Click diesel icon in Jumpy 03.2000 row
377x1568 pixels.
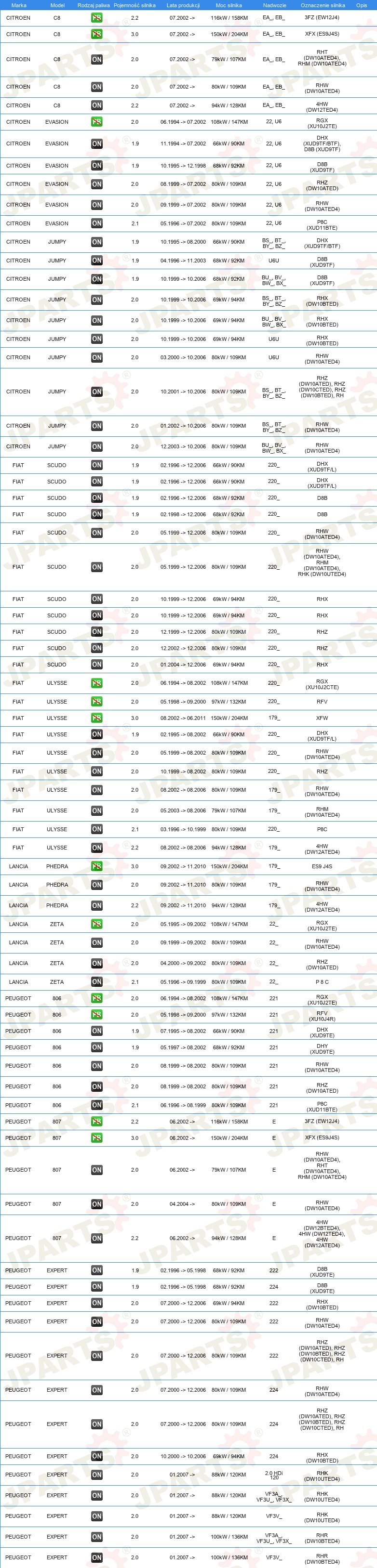96,358
